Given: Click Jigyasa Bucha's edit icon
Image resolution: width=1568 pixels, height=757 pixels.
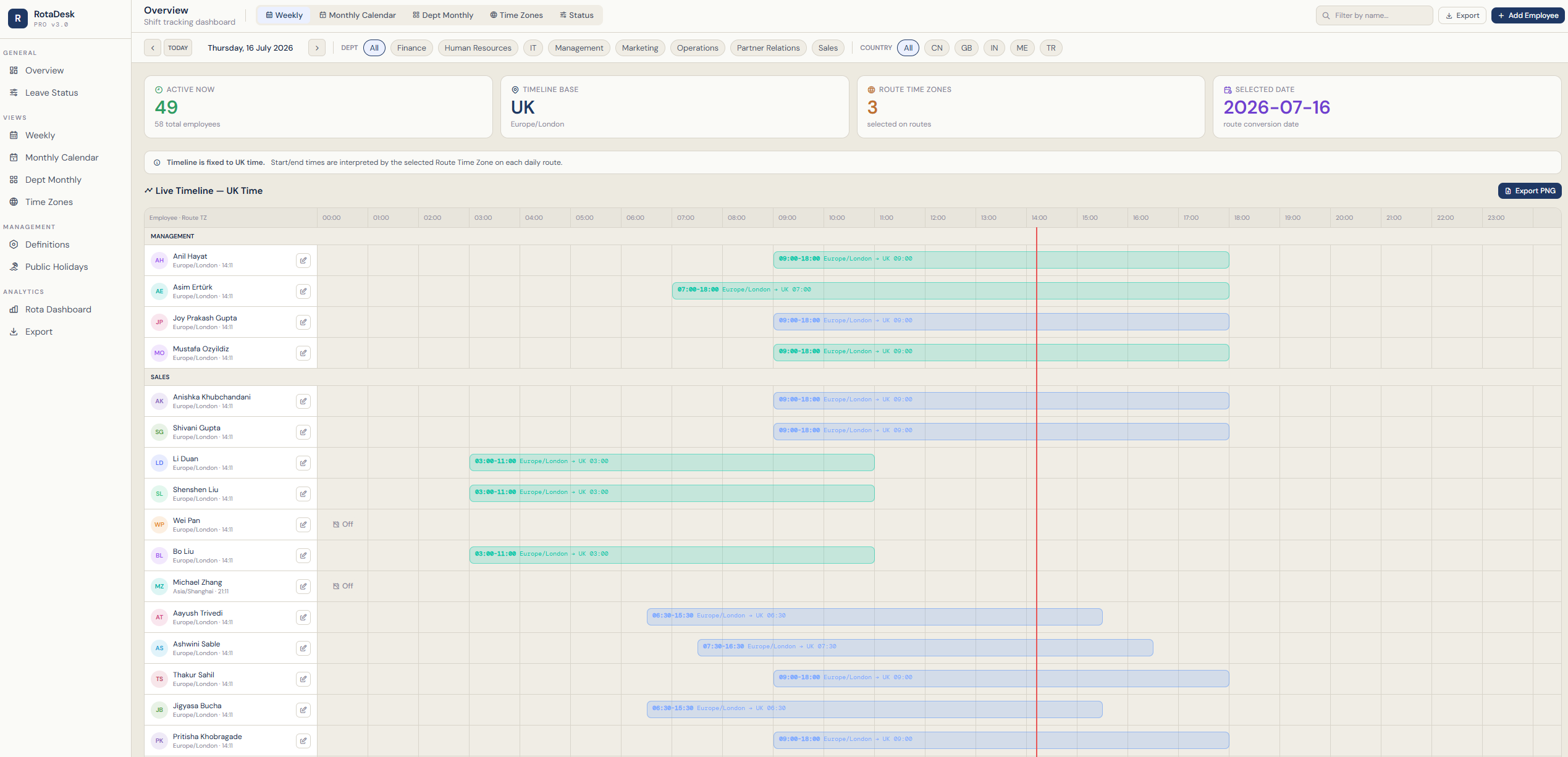Looking at the screenshot, I should point(303,710).
